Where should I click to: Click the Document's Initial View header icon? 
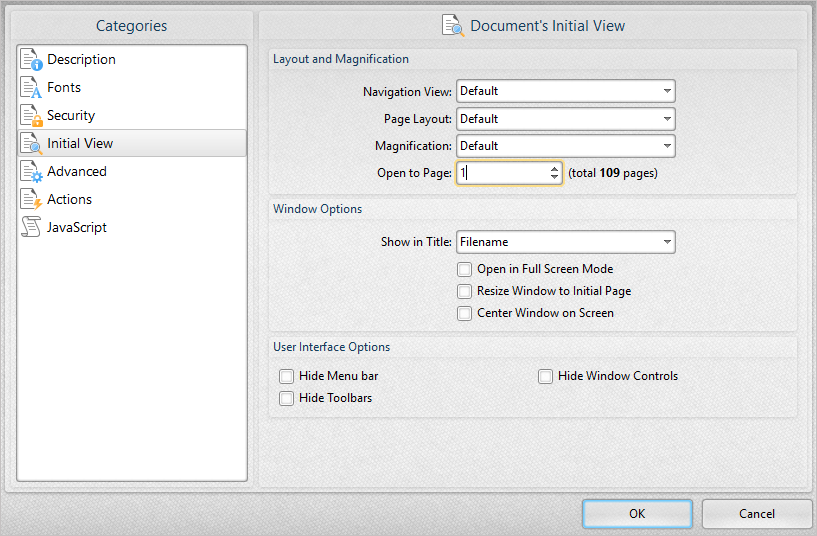click(x=453, y=25)
